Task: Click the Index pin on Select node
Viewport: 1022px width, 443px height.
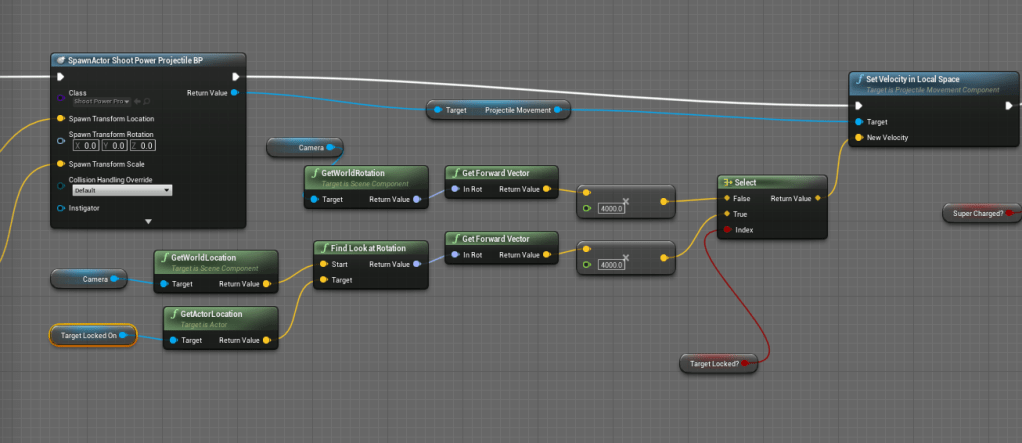Action: (726, 230)
